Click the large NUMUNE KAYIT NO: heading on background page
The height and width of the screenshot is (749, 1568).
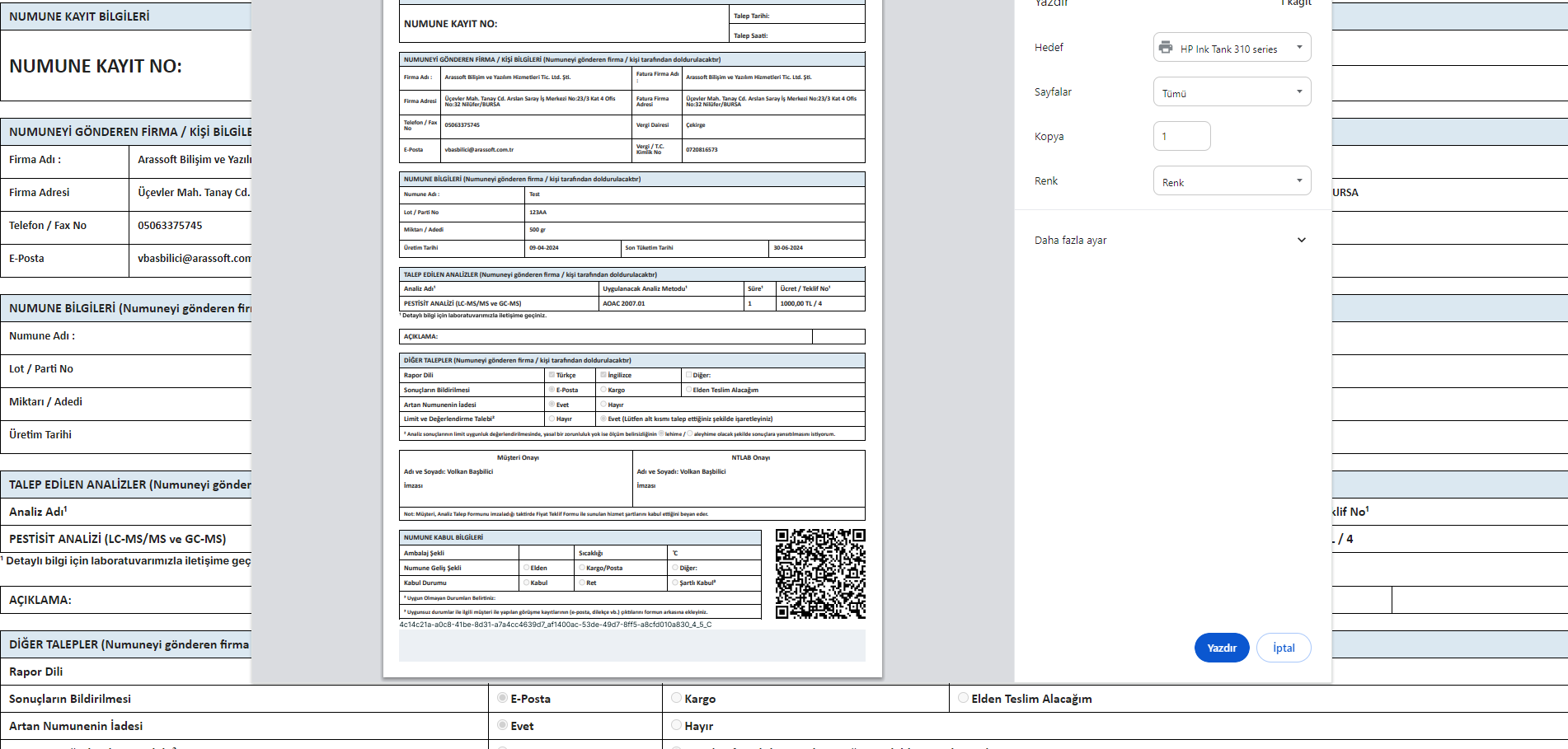(96, 66)
